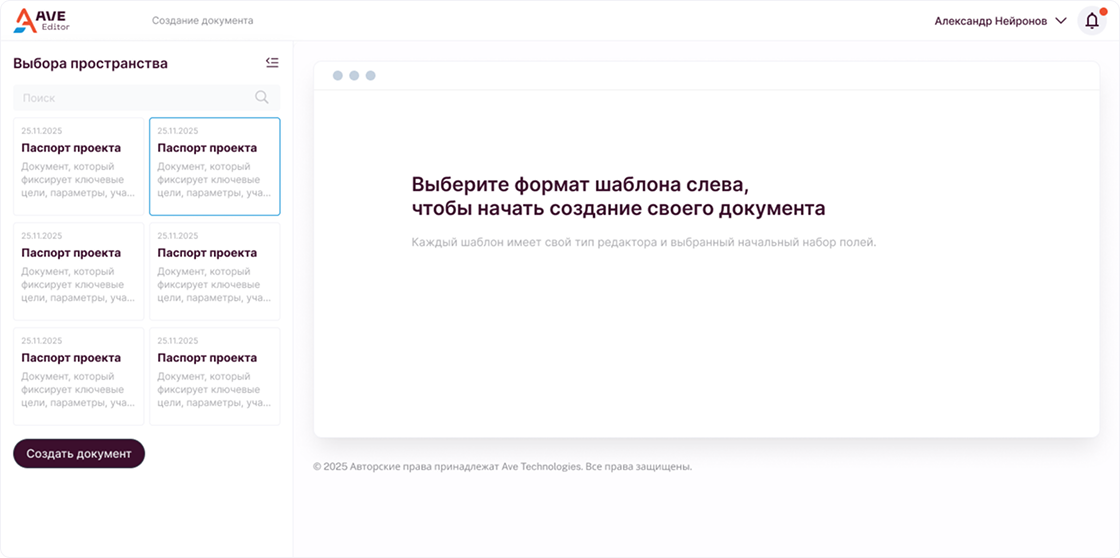Click the Выбора пространства panel heading
This screenshot has height=558, width=1120.
tap(90, 63)
